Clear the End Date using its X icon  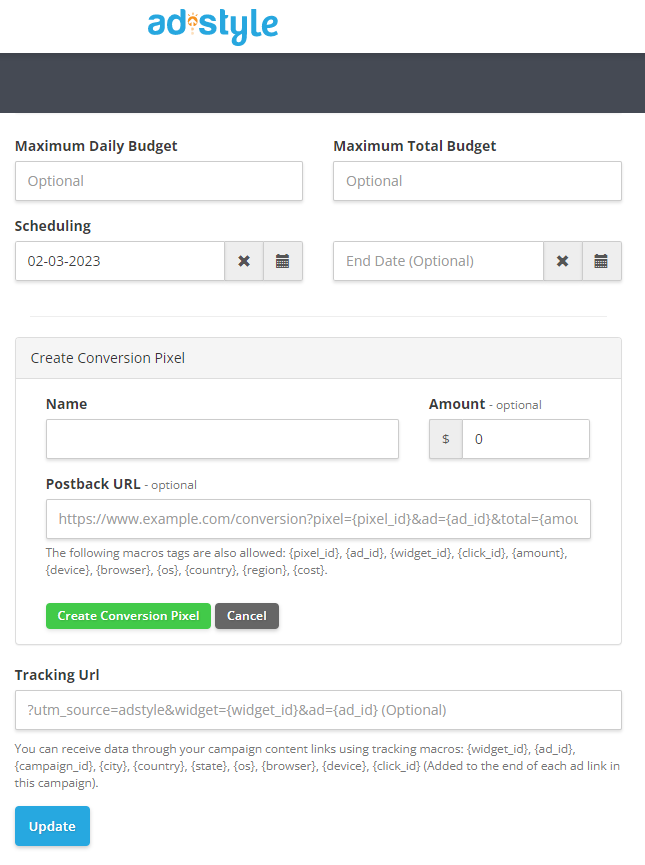(x=562, y=261)
